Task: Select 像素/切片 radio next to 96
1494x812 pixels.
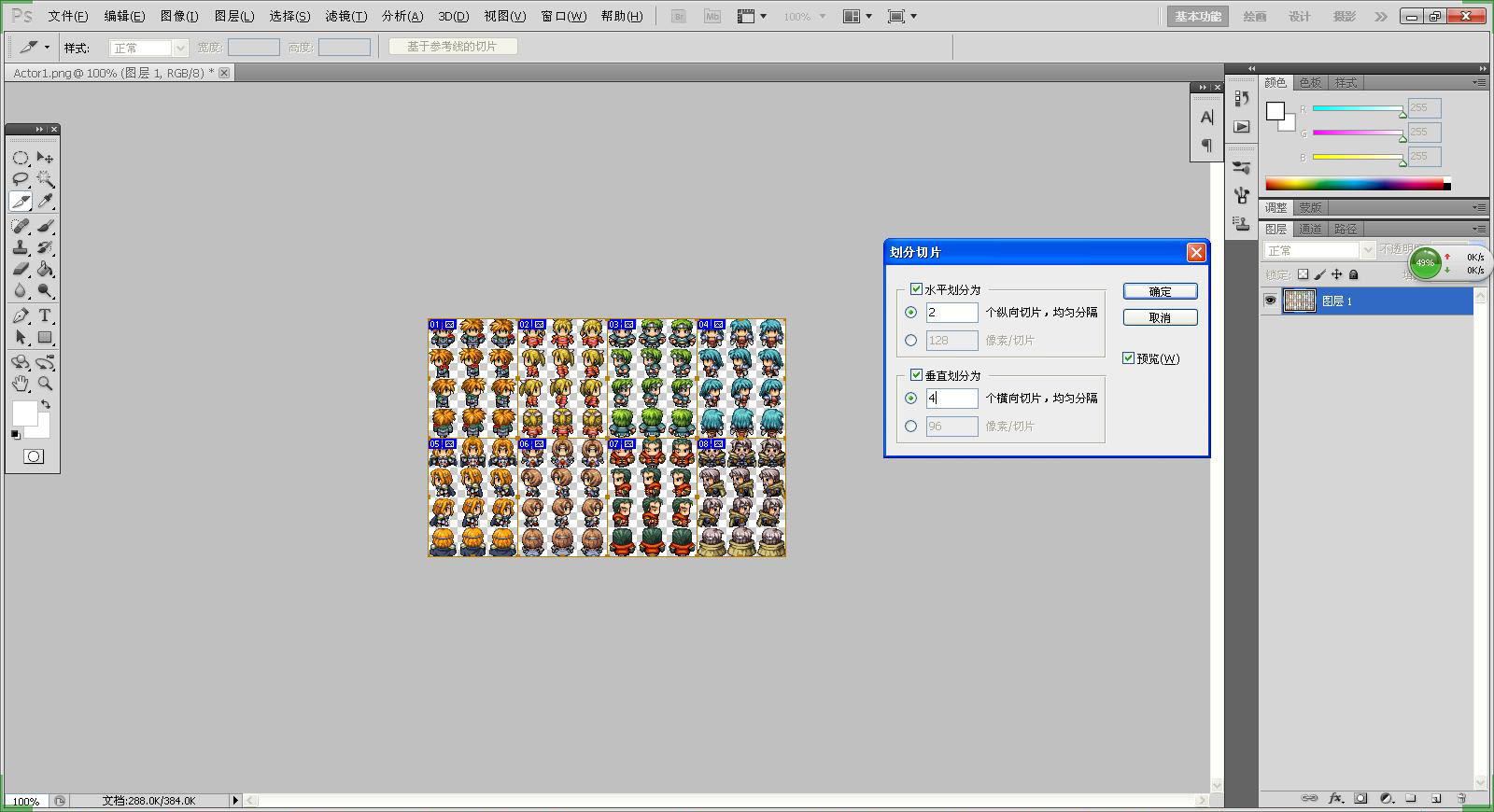Action: pos(911,427)
